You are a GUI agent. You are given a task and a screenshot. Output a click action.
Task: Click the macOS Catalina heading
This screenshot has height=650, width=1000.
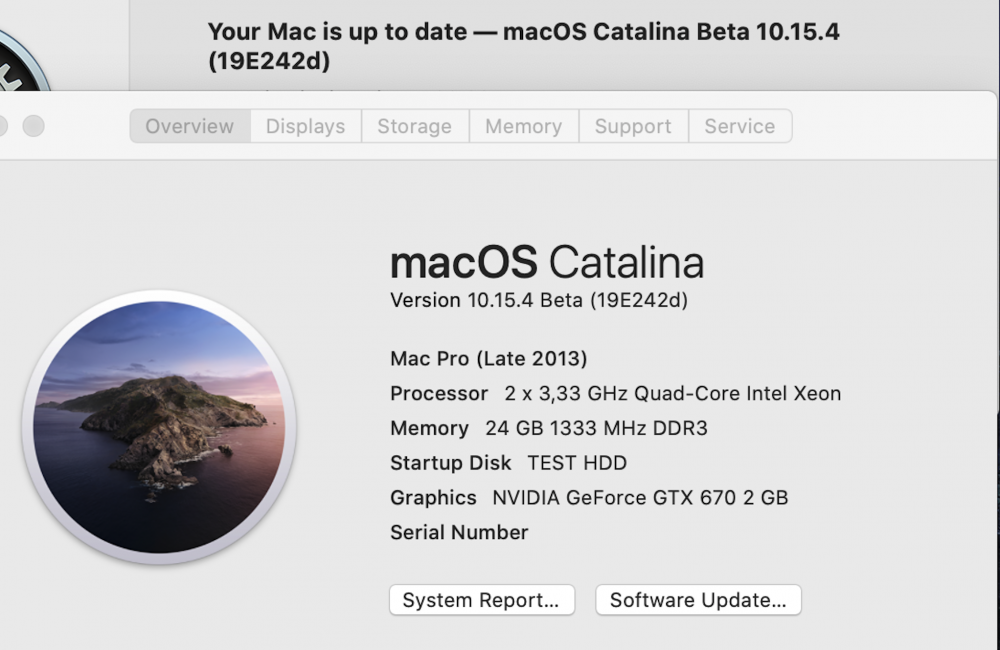[547, 262]
